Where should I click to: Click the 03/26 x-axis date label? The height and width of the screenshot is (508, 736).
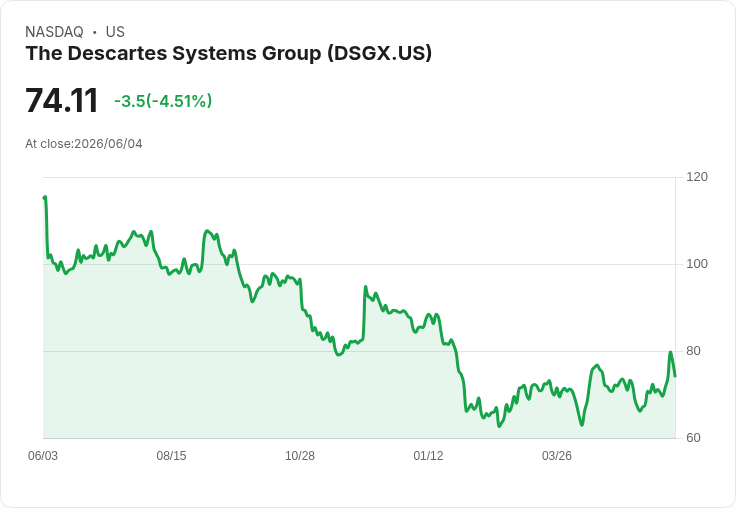(x=557, y=455)
